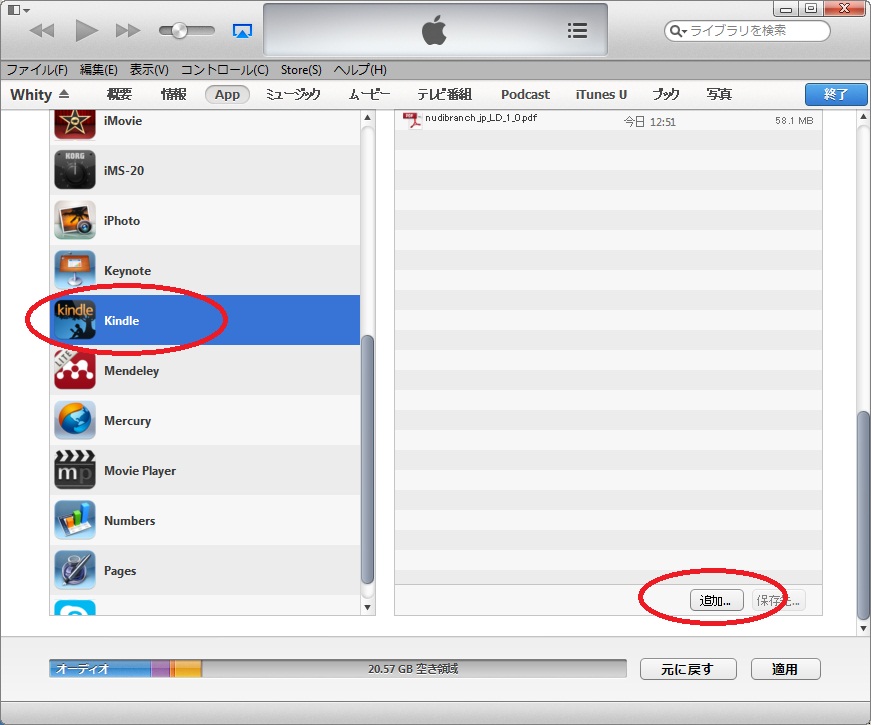The width and height of the screenshot is (871, 725).
Task: Click the Mendeley label in app list
Action: click(131, 371)
